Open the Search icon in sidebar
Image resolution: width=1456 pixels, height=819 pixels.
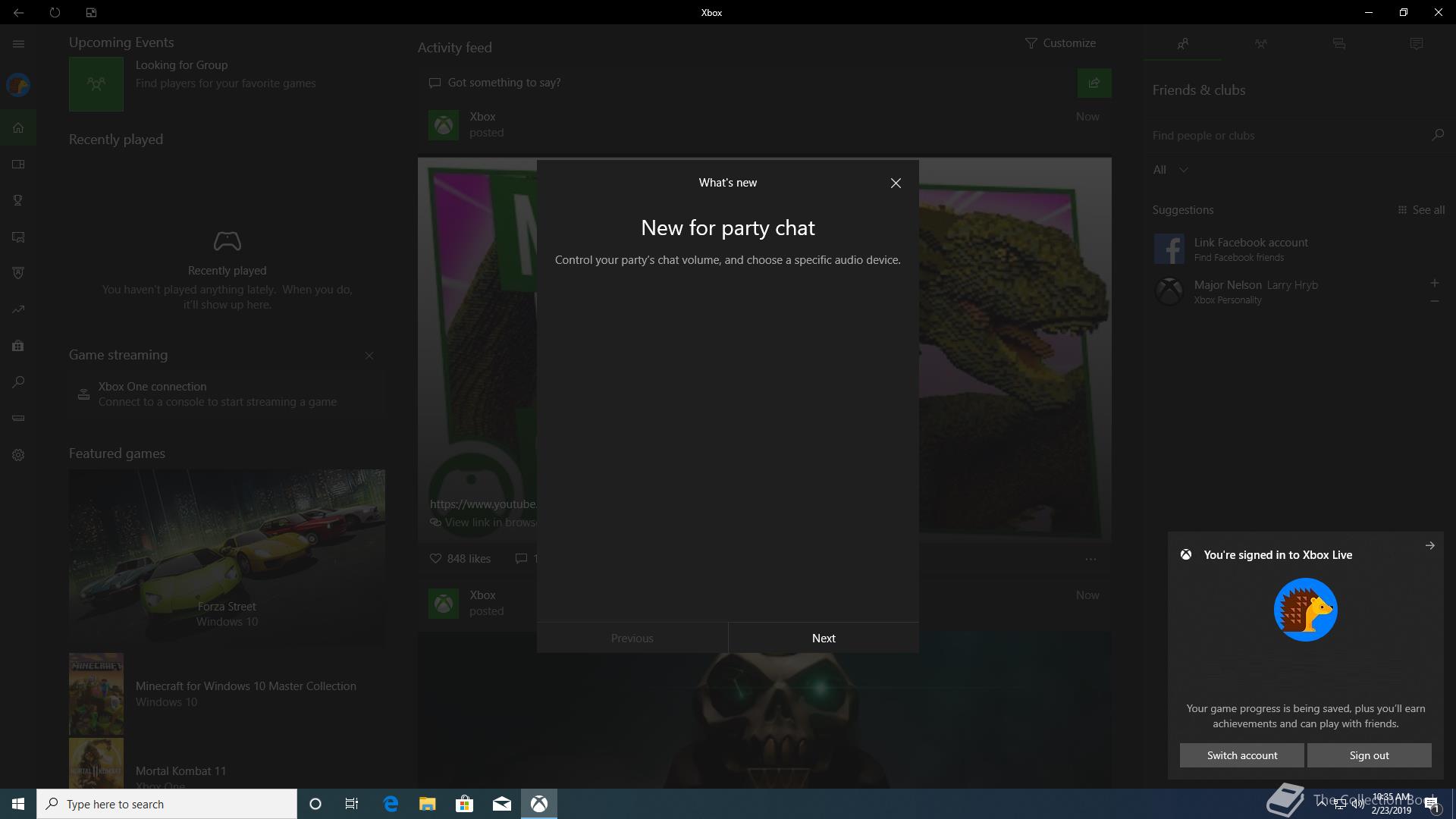18,382
